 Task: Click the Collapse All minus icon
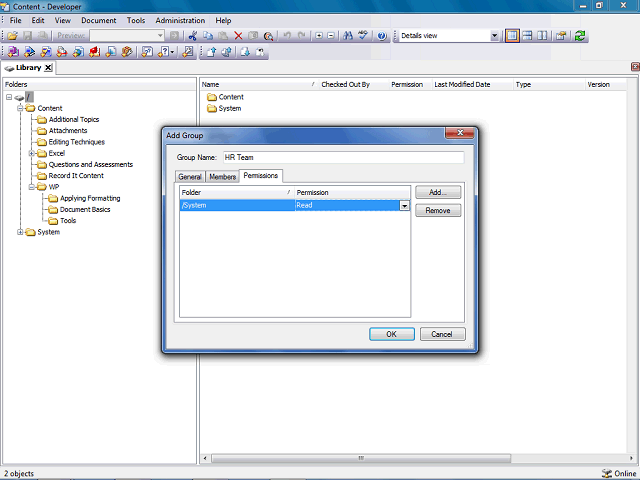click(331, 36)
